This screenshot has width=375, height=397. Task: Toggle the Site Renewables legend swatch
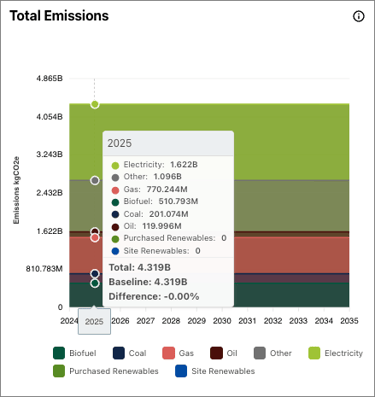point(181,371)
